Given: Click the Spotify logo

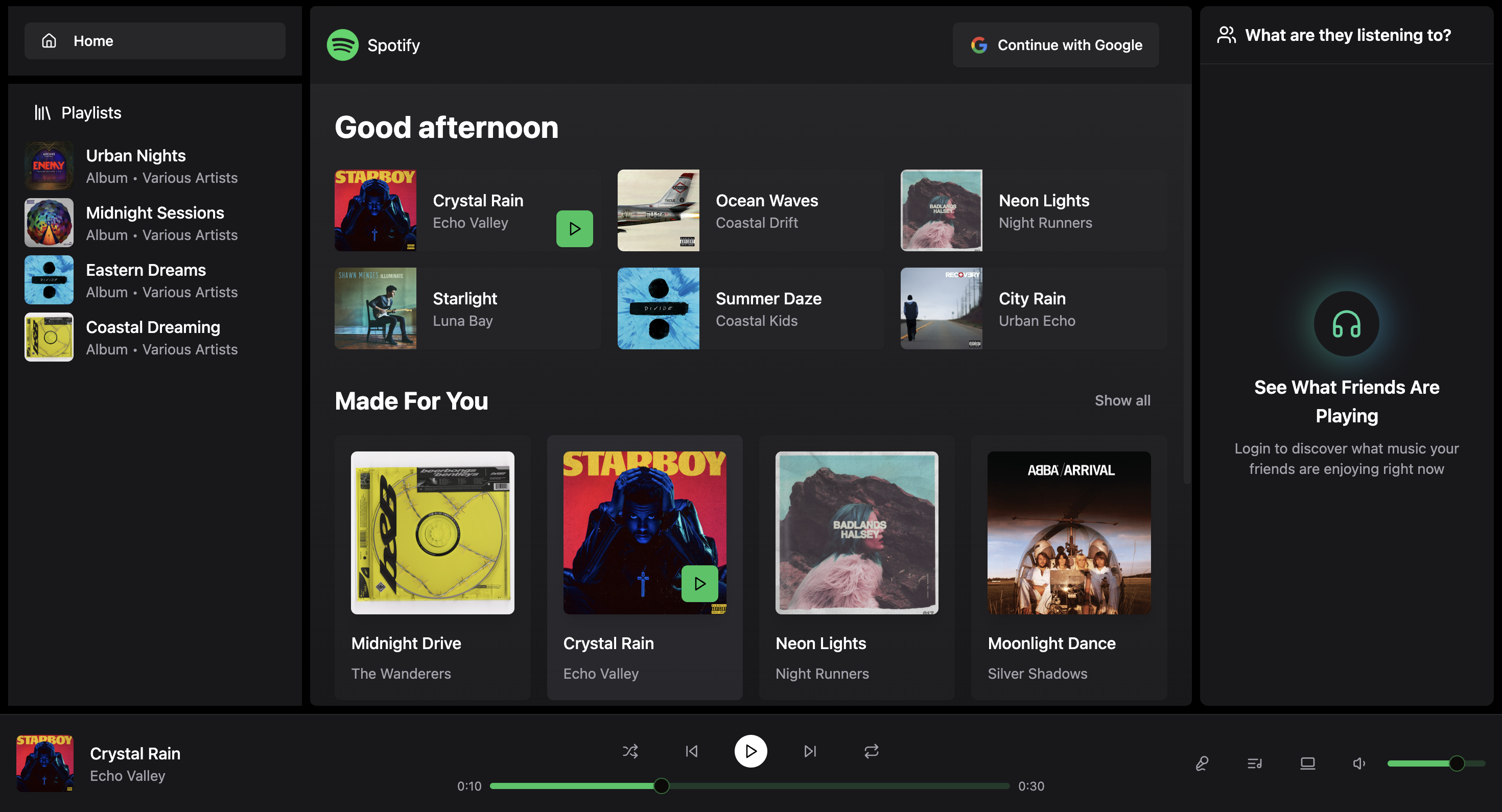Looking at the screenshot, I should click(x=342, y=45).
